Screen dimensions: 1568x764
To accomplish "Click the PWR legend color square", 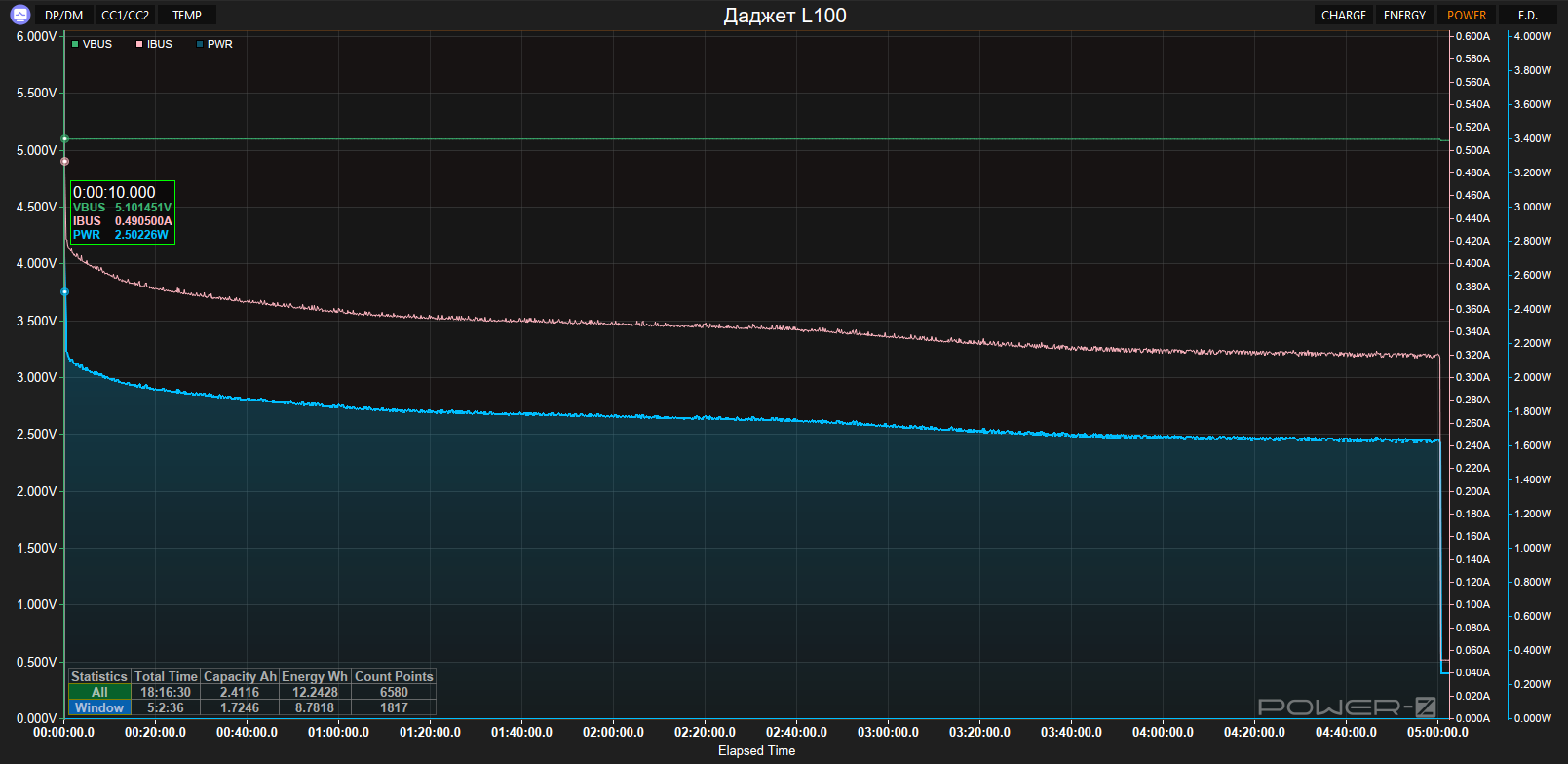I will coord(200,44).
